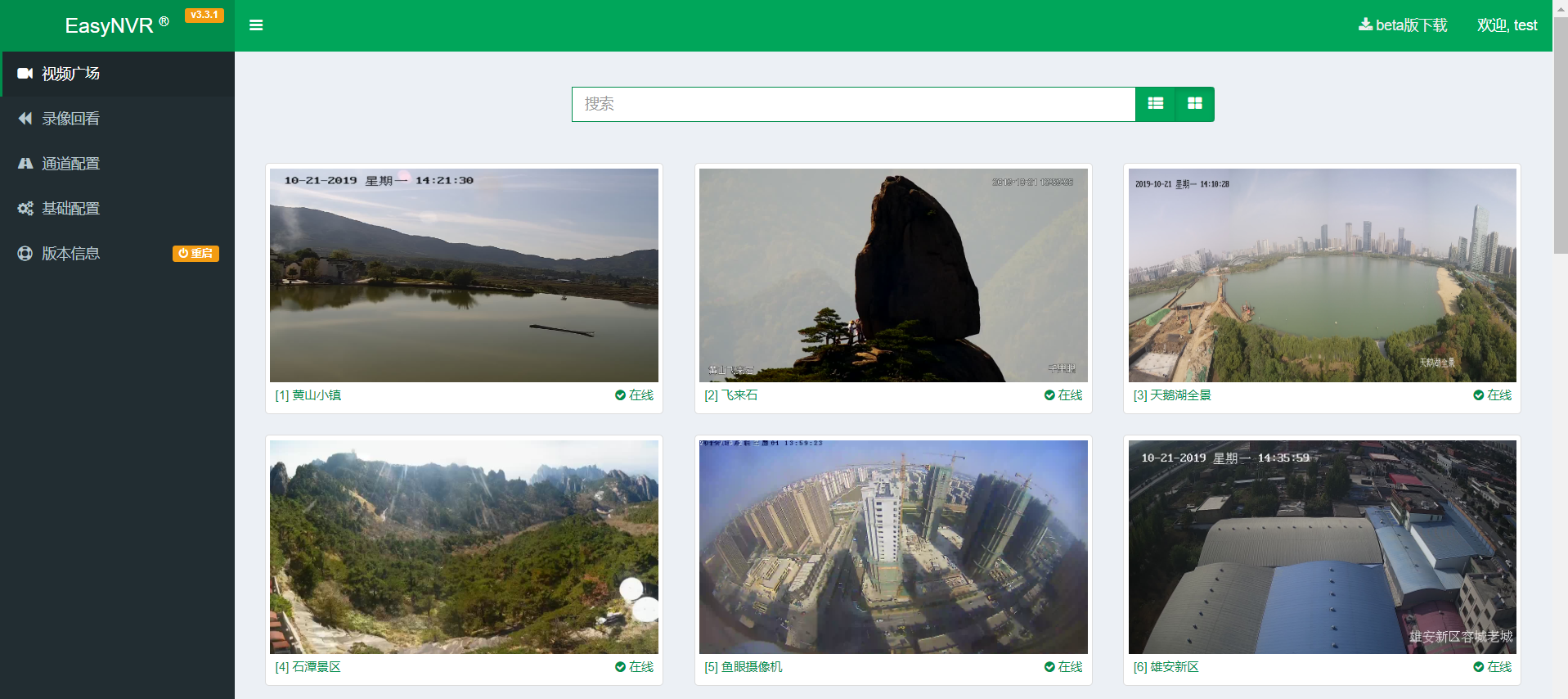Image resolution: width=1568 pixels, height=699 pixels.
Task: Open 录像回看 menu item
Action: pos(118,119)
